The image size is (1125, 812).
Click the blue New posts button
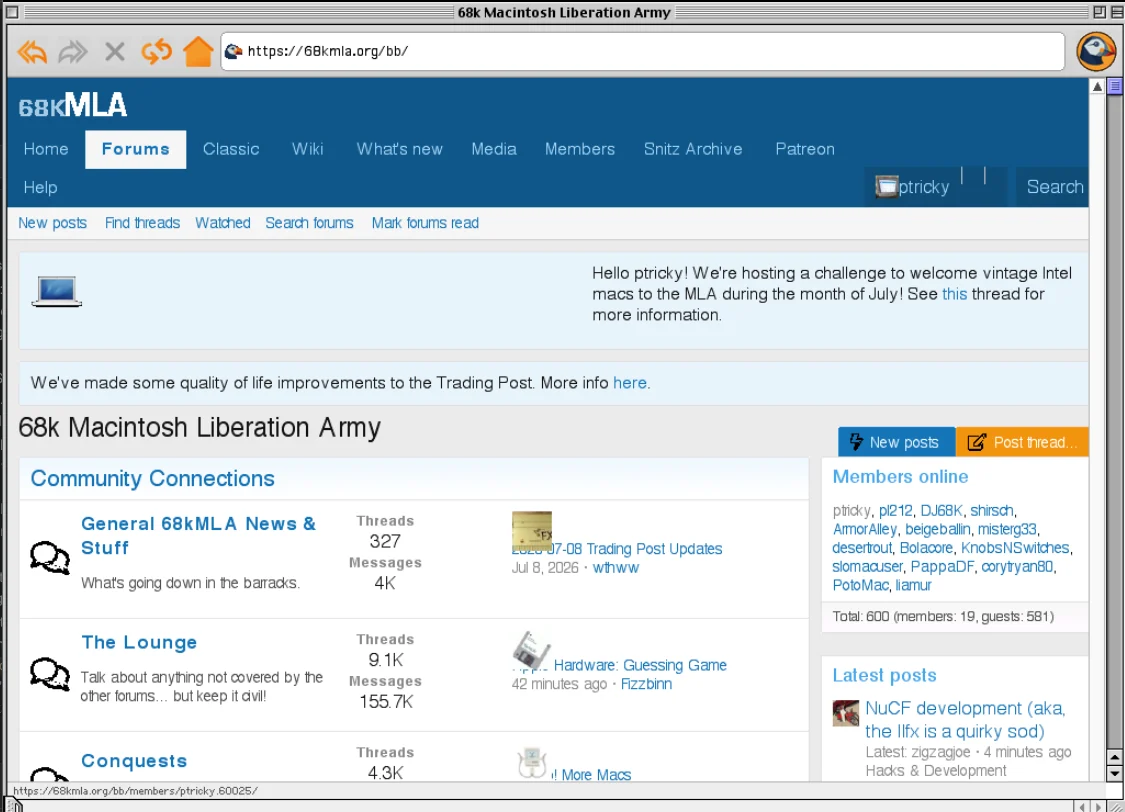896,443
